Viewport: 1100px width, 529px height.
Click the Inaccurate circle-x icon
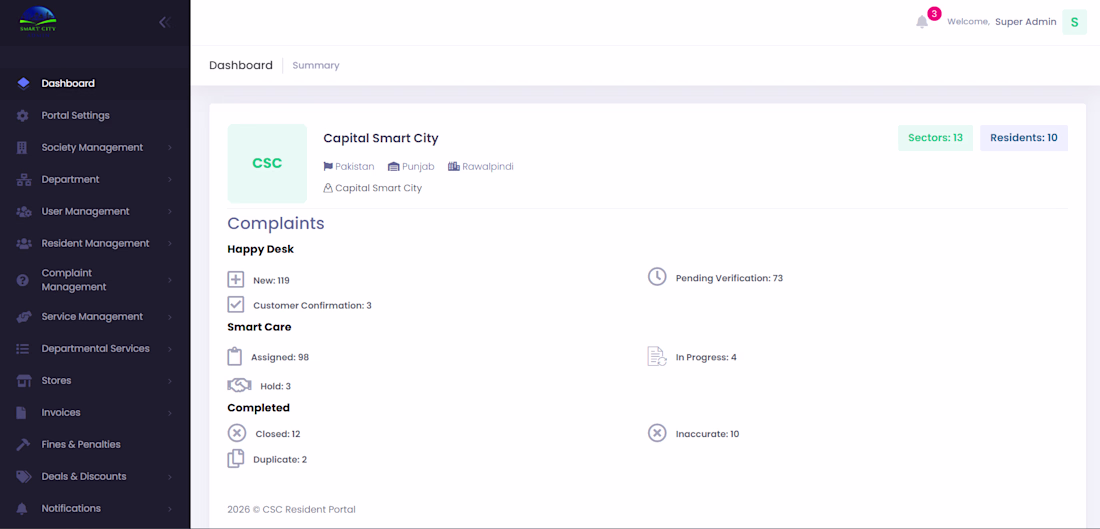657,433
